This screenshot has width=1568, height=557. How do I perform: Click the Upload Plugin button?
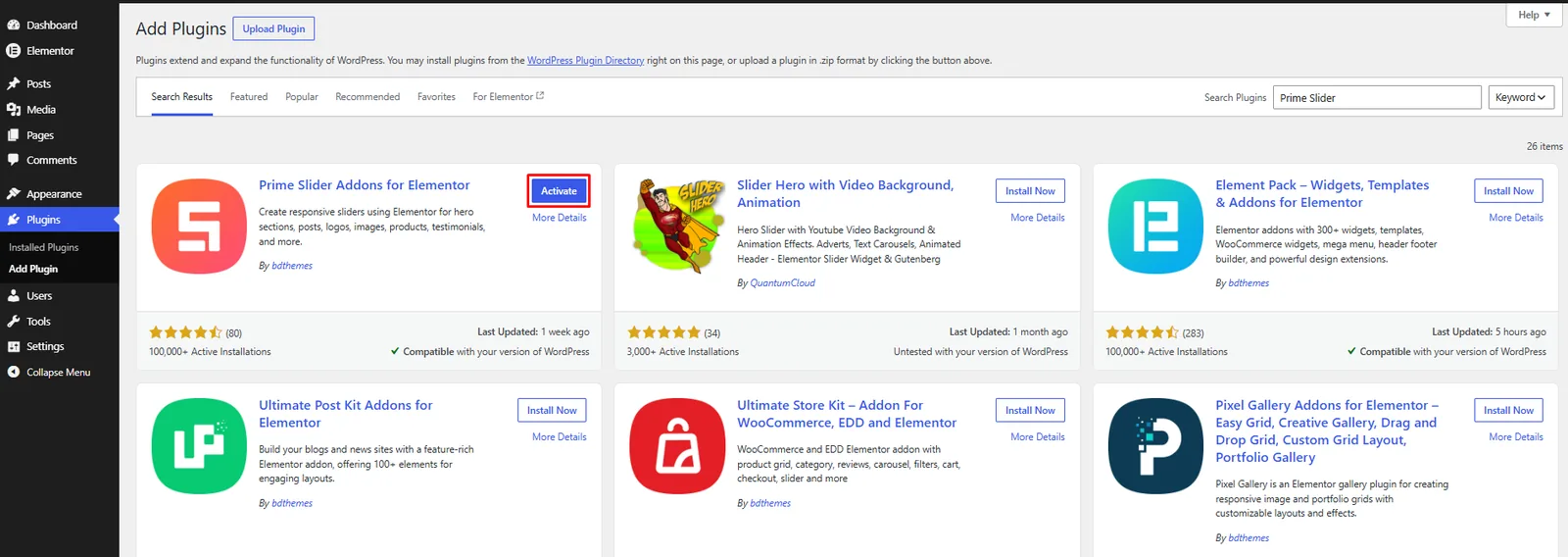point(273,29)
